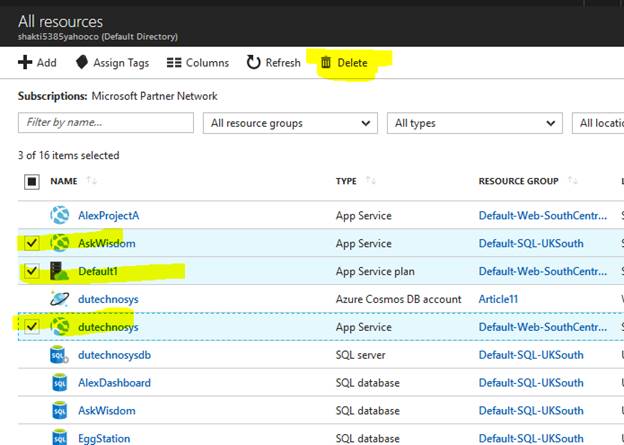Uncheck the AskWisdom App Service checkbox
Viewport: 624px width, 445px height.
coord(32,243)
